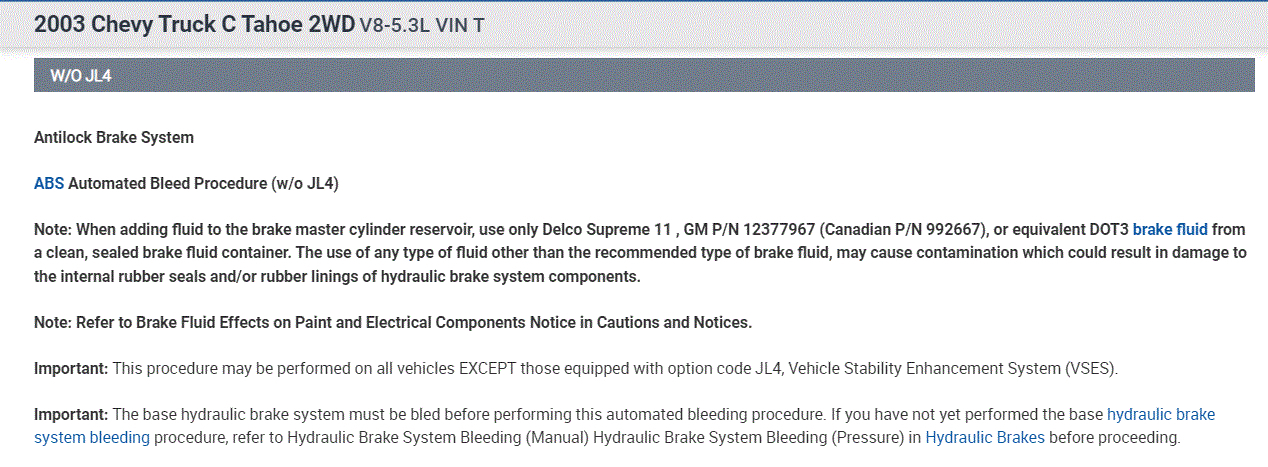Click the "V8-5.3L VIN T" engine label
This screenshot has height=467, width=1268.
(422, 25)
